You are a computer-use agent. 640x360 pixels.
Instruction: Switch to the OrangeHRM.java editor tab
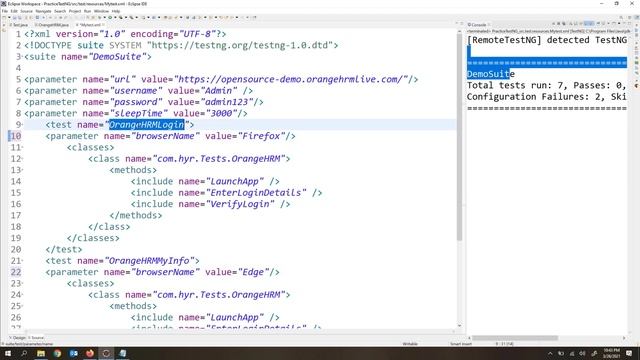52,25
